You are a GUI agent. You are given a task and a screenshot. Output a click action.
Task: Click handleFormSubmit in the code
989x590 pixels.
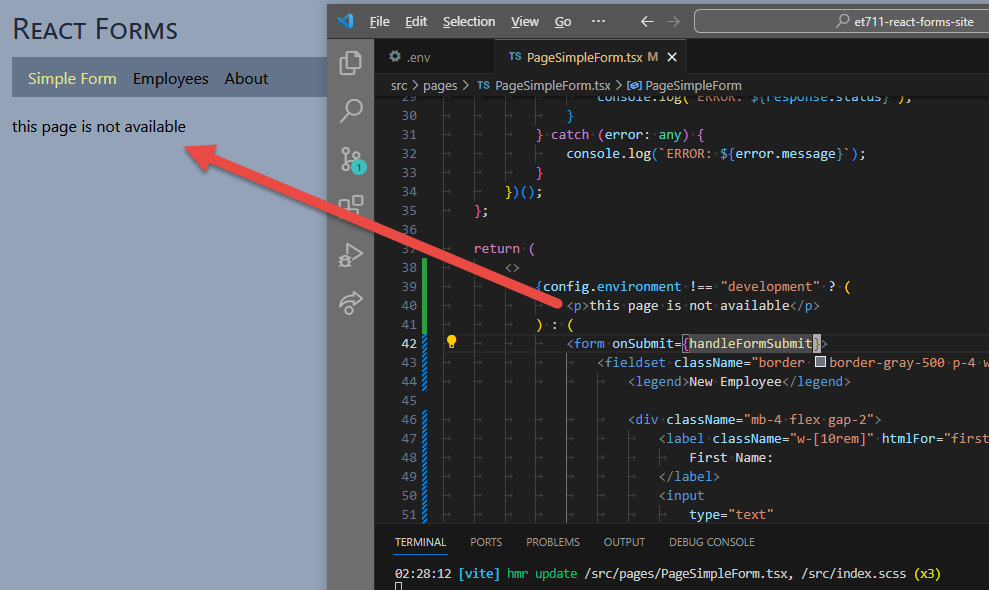tap(750, 343)
